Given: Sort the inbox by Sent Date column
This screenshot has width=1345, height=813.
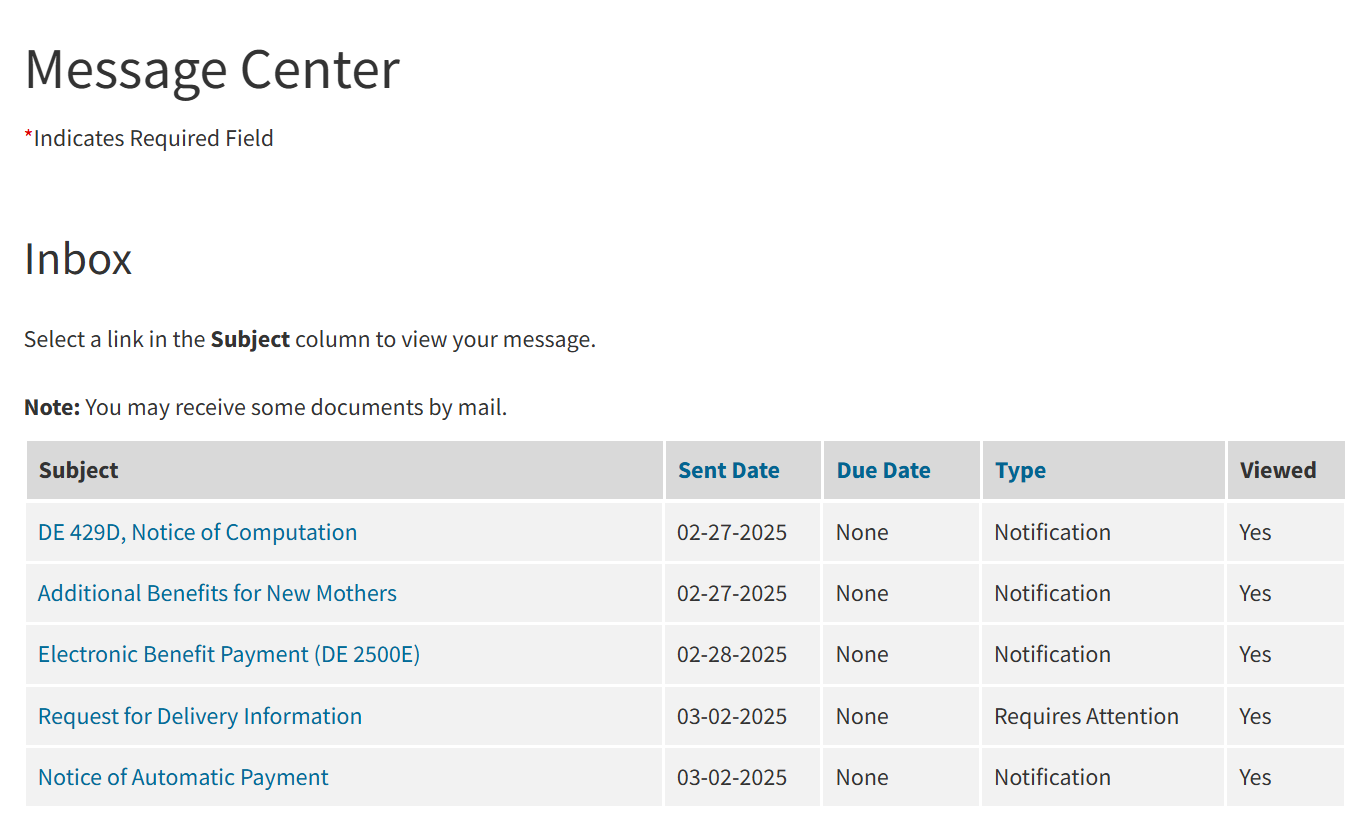Looking at the screenshot, I should [728, 470].
